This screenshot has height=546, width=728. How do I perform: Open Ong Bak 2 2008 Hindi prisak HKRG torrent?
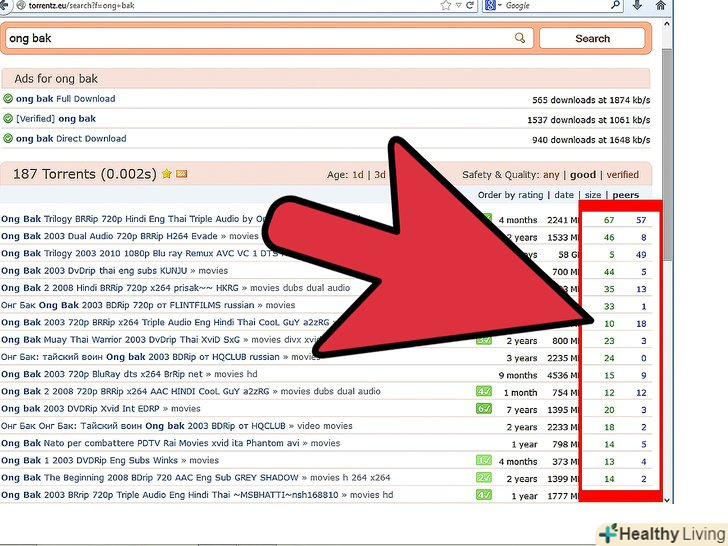point(120,288)
